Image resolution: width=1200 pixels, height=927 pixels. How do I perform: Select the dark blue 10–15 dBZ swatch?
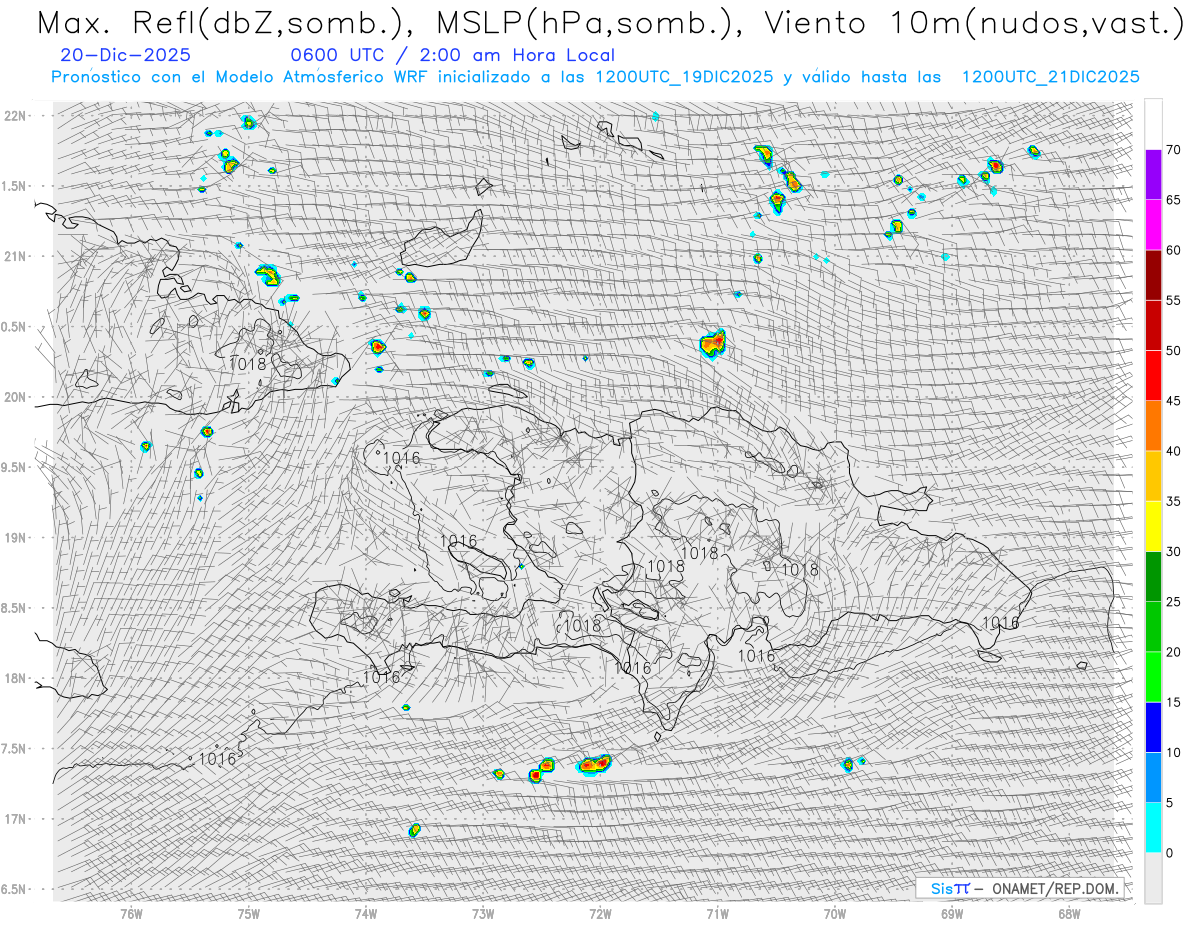pyautogui.click(x=1153, y=727)
